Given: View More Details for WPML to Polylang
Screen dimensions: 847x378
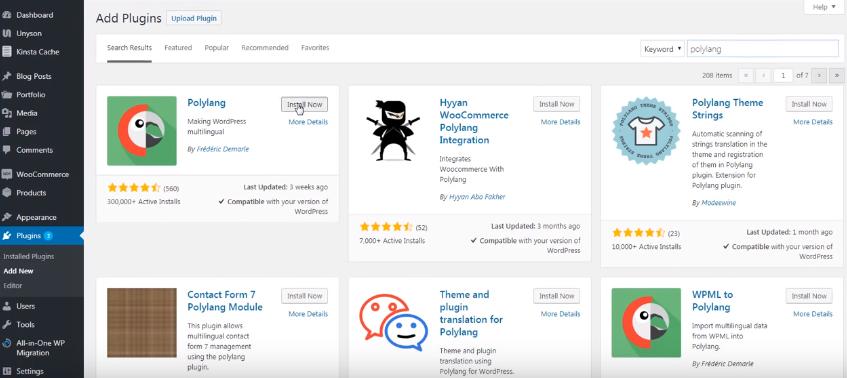Looking at the screenshot, I should point(812,314).
